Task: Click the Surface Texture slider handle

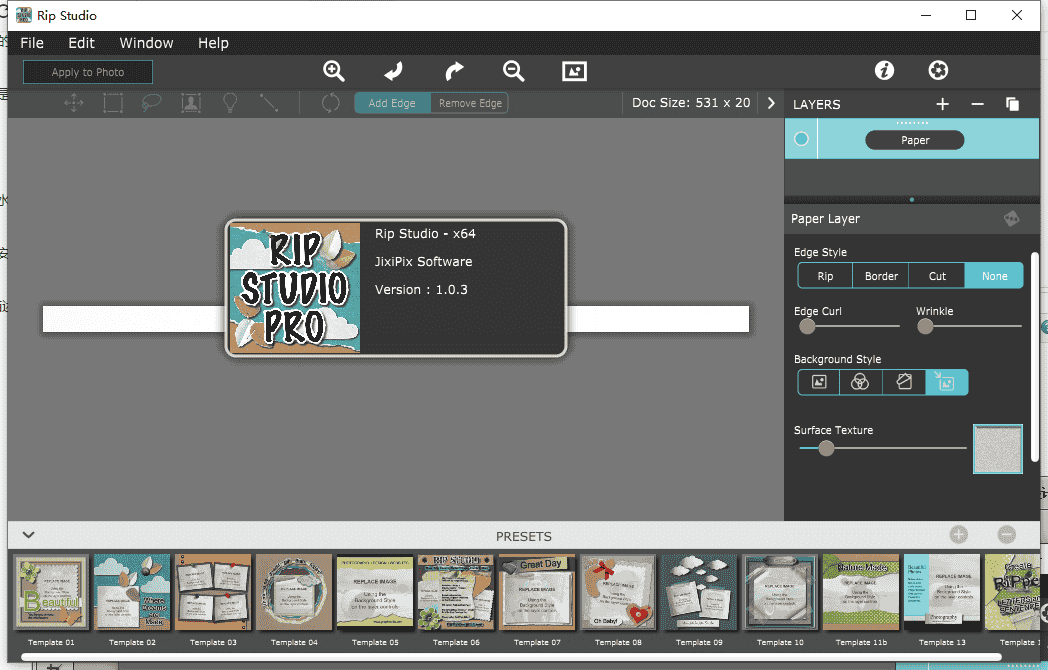Action: [826, 449]
